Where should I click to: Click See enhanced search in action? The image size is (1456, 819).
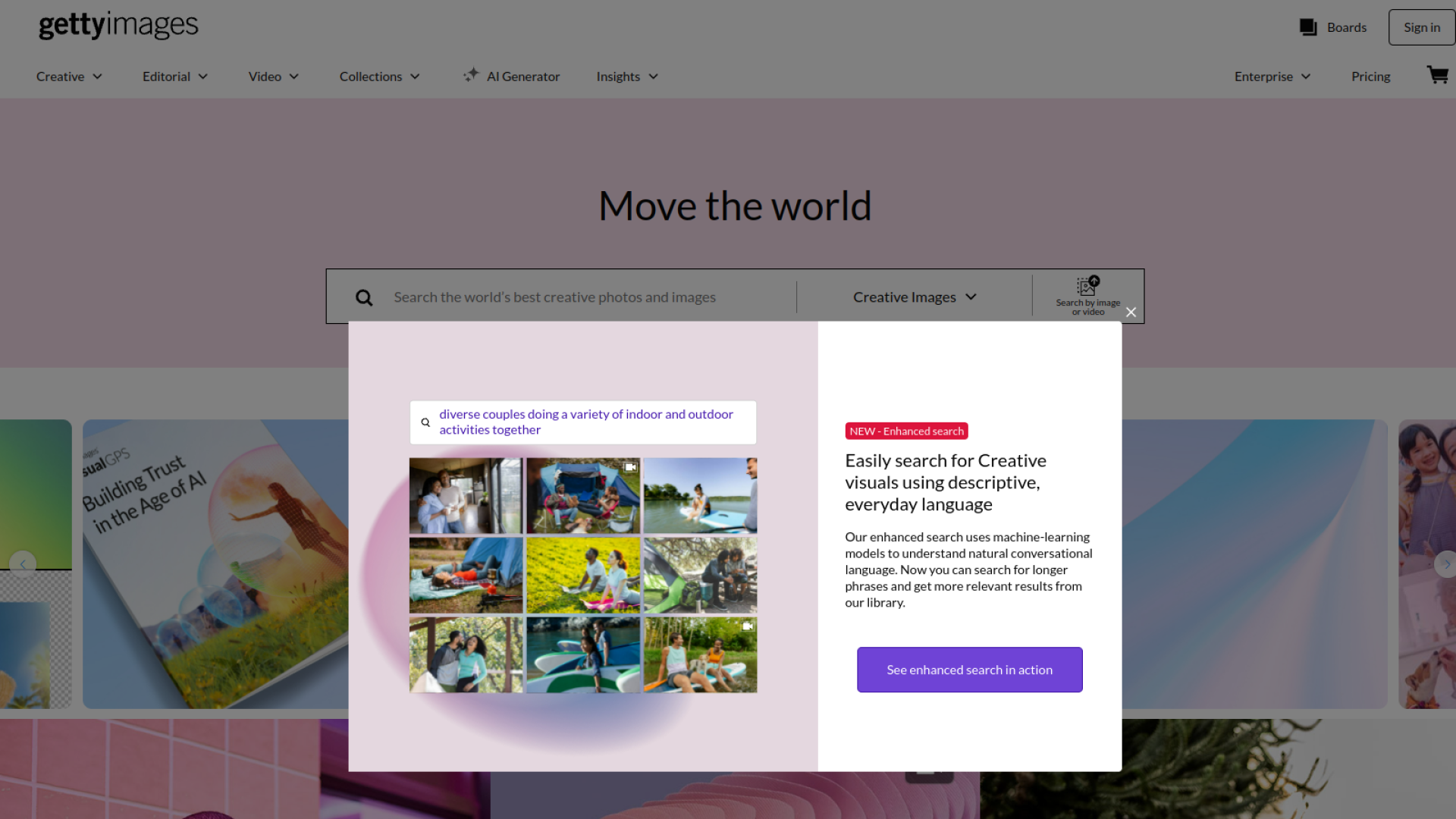(x=969, y=670)
